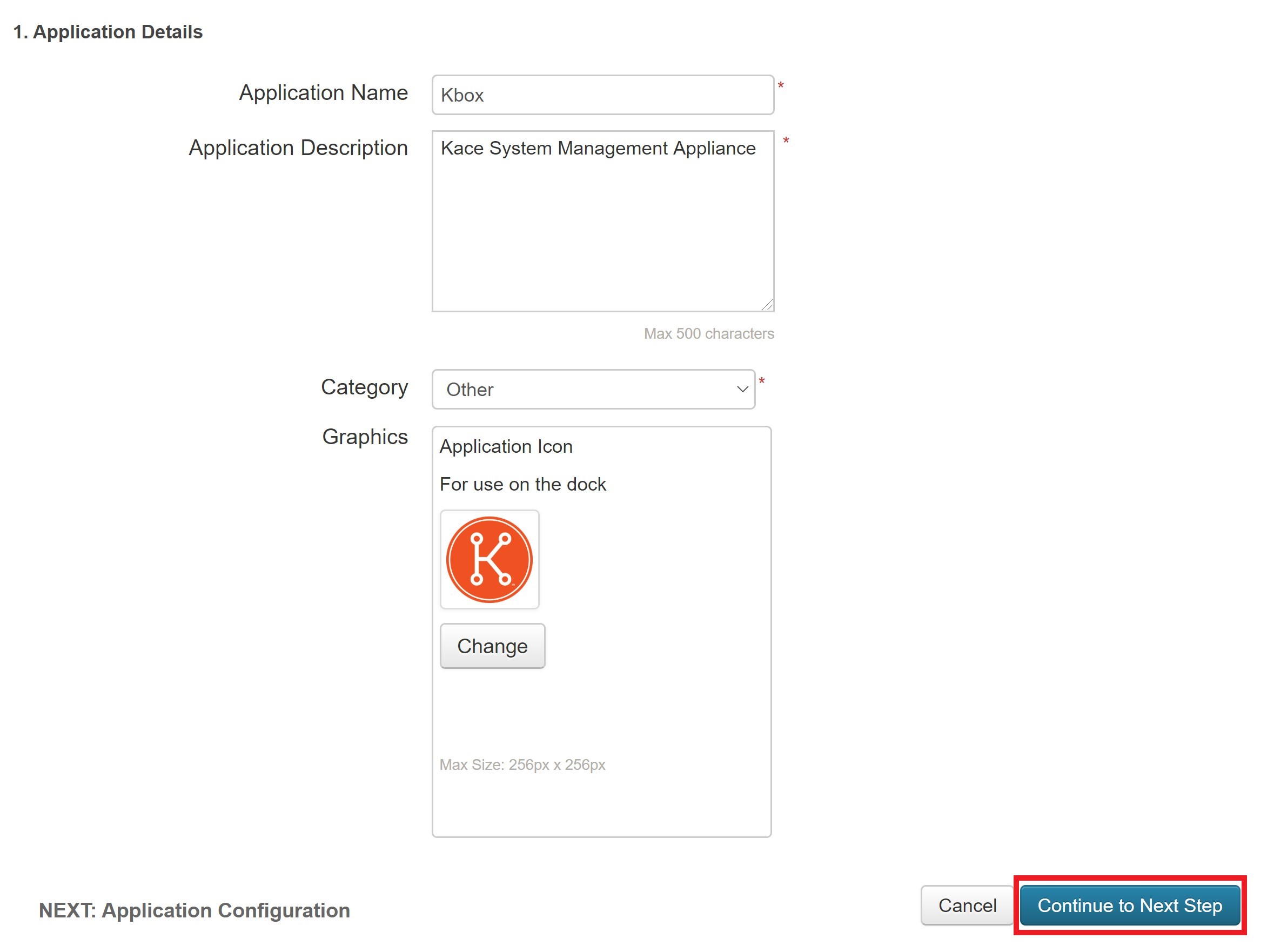Click the description text area resize handle
The image size is (1274, 952).
(767, 305)
